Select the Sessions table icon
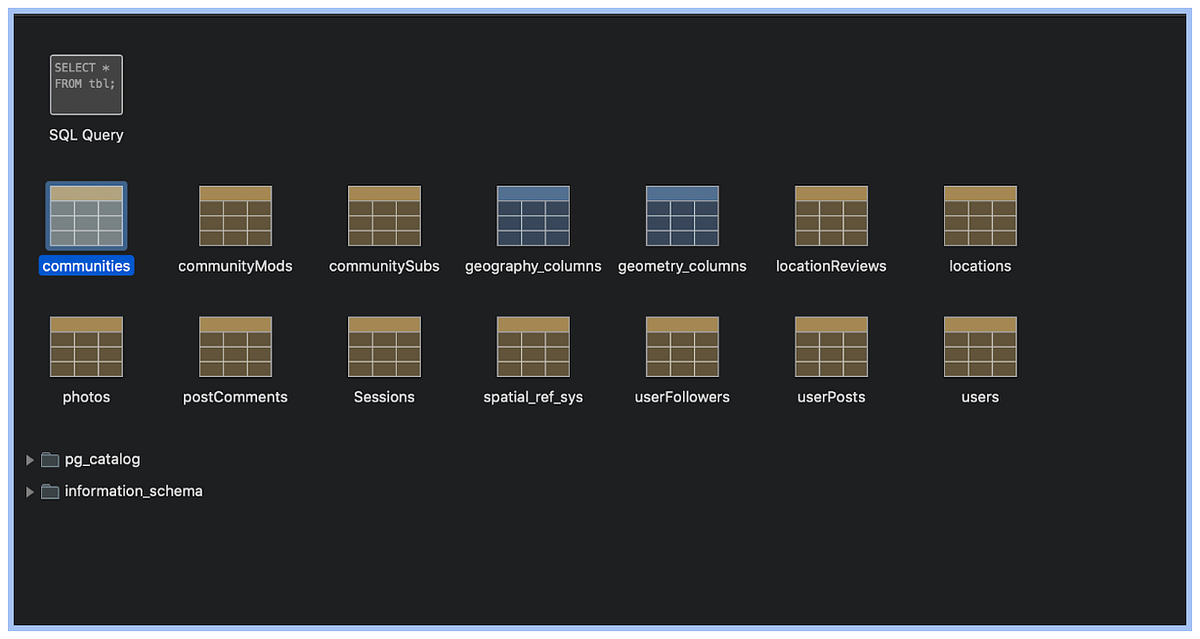The width and height of the screenshot is (1200, 639). click(x=384, y=347)
